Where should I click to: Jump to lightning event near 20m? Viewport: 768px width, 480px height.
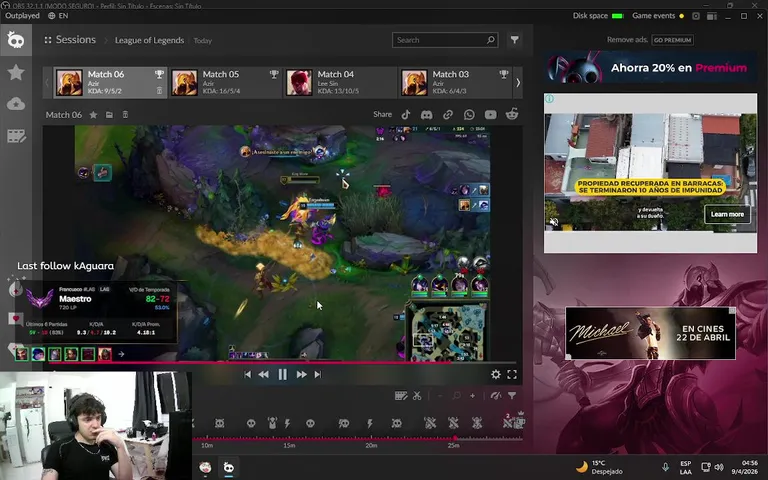[370, 423]
